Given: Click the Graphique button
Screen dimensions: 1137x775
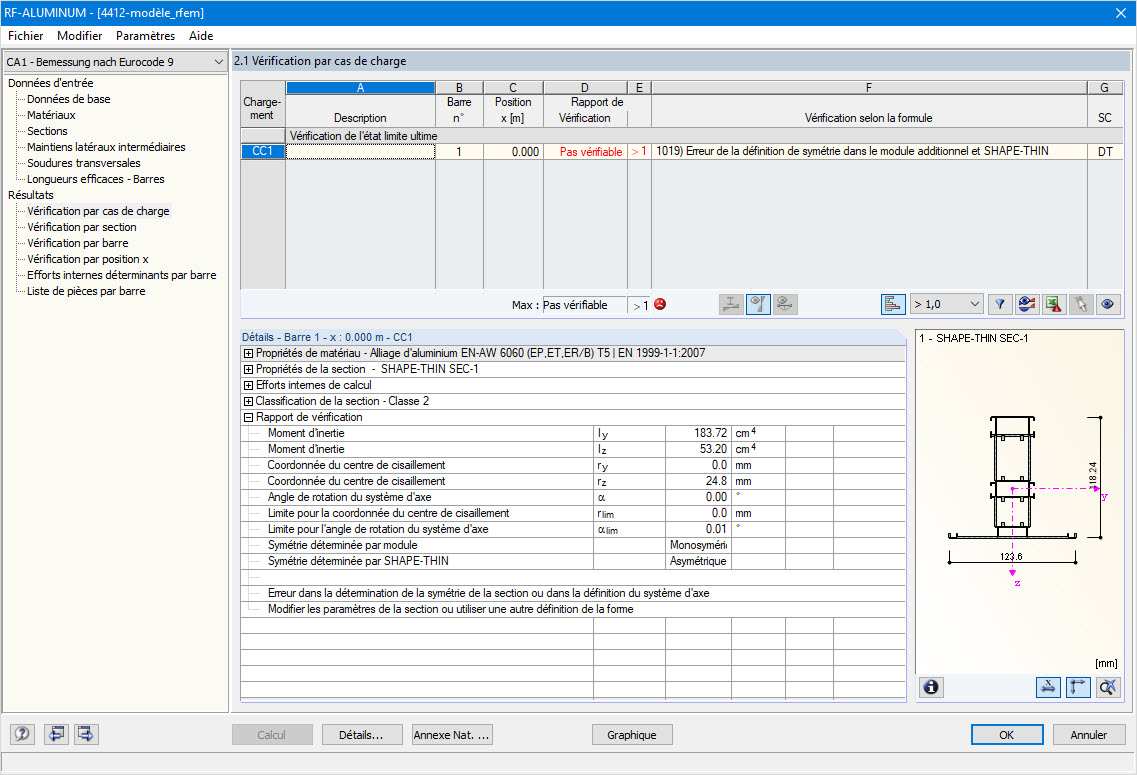Looking at the screenshot, I should pyautogui.click(x=632, y=734).
